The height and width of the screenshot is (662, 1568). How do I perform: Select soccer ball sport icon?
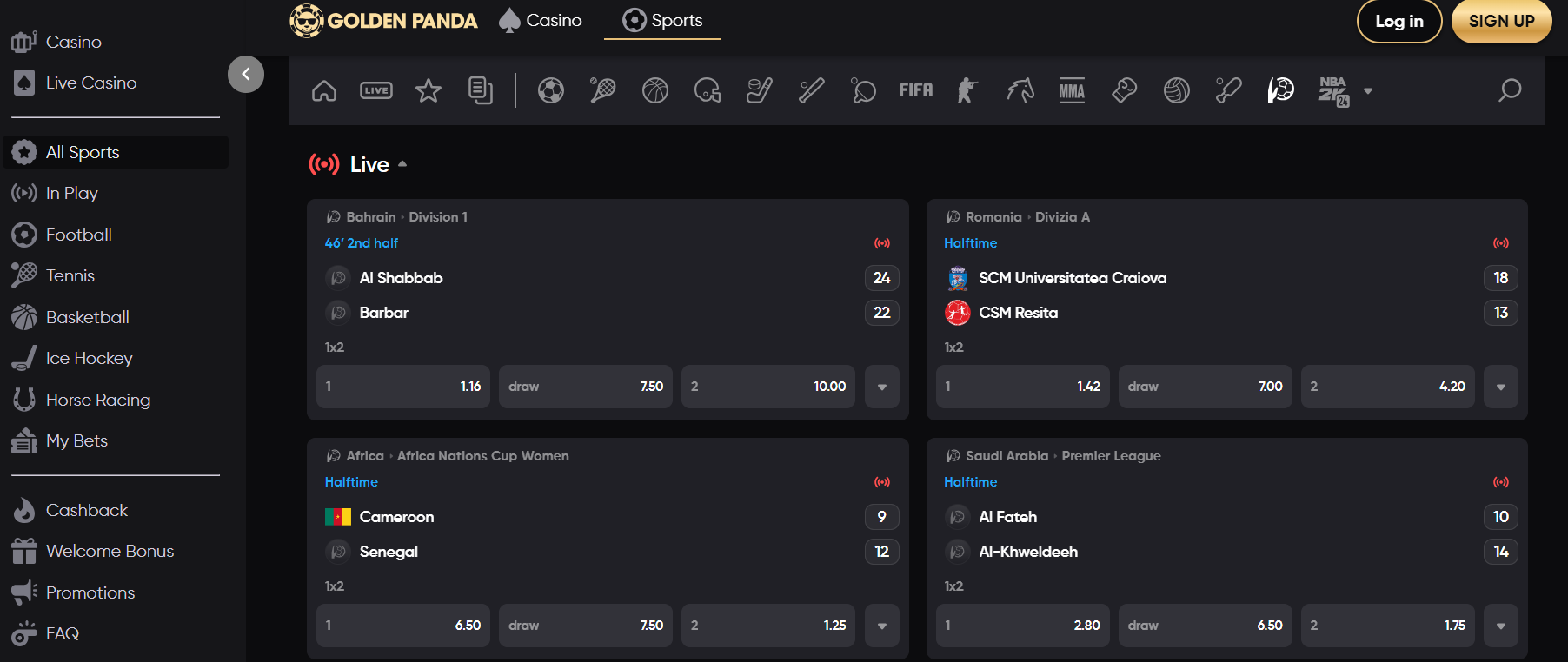551,90
